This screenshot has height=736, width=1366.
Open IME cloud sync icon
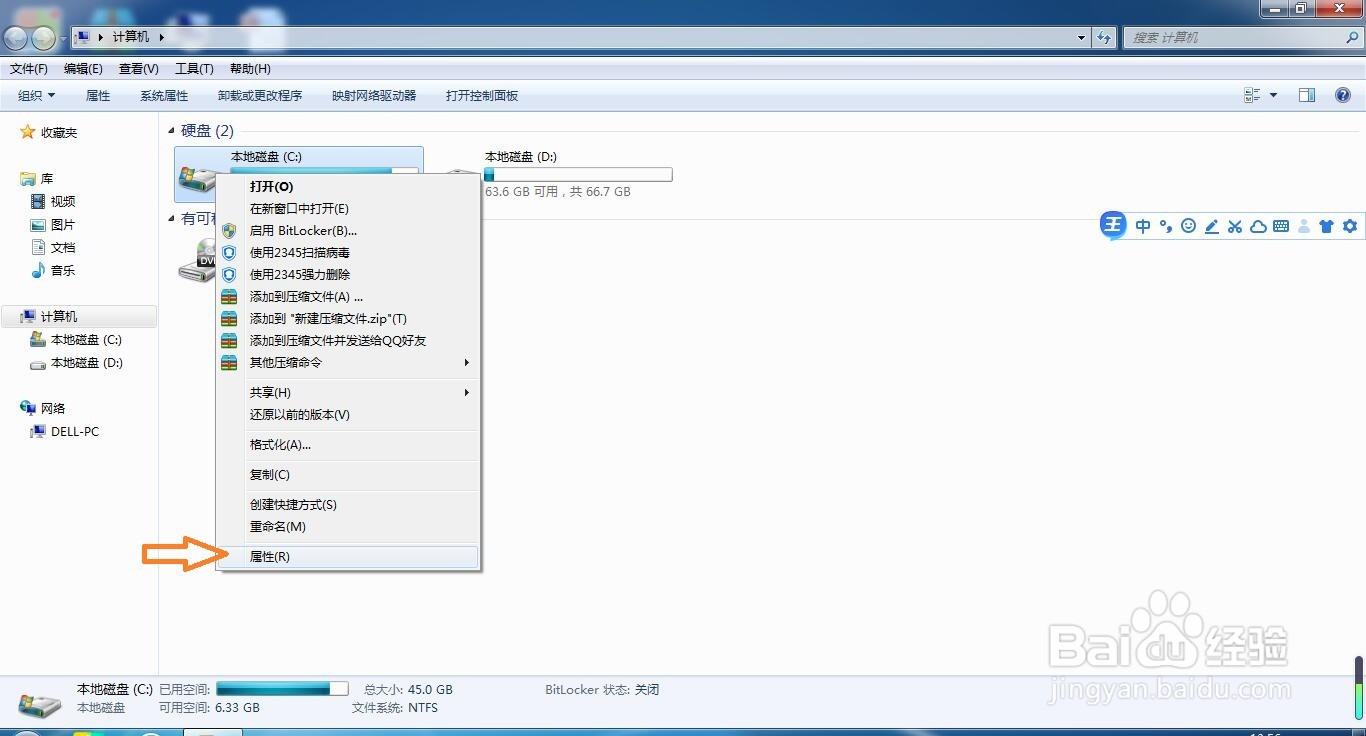tap(1258, 226)
